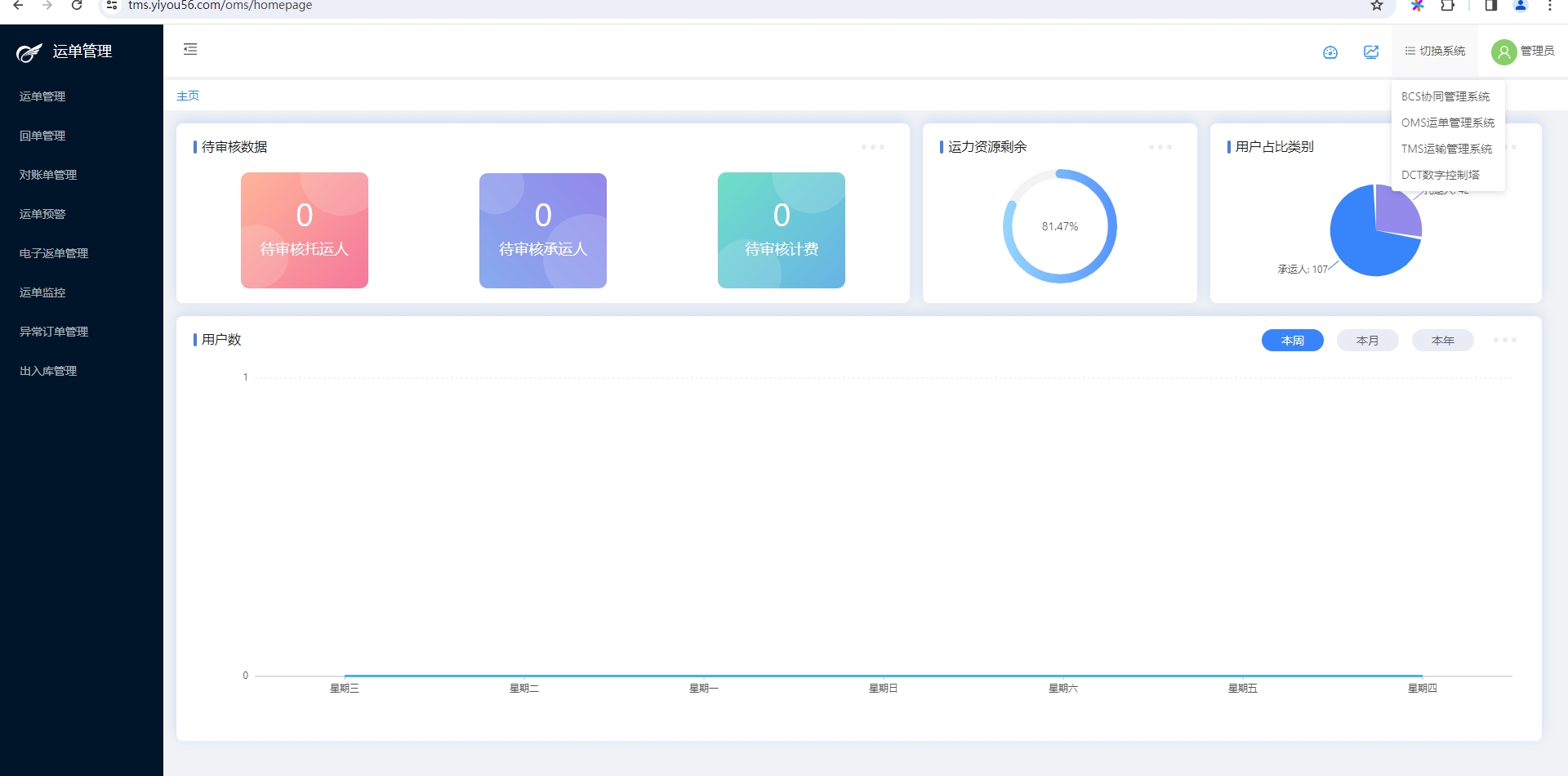Click the 承运人: 107 pie label
The width and height of the screenshot is (1568, 776).
tap(1303, 270)
